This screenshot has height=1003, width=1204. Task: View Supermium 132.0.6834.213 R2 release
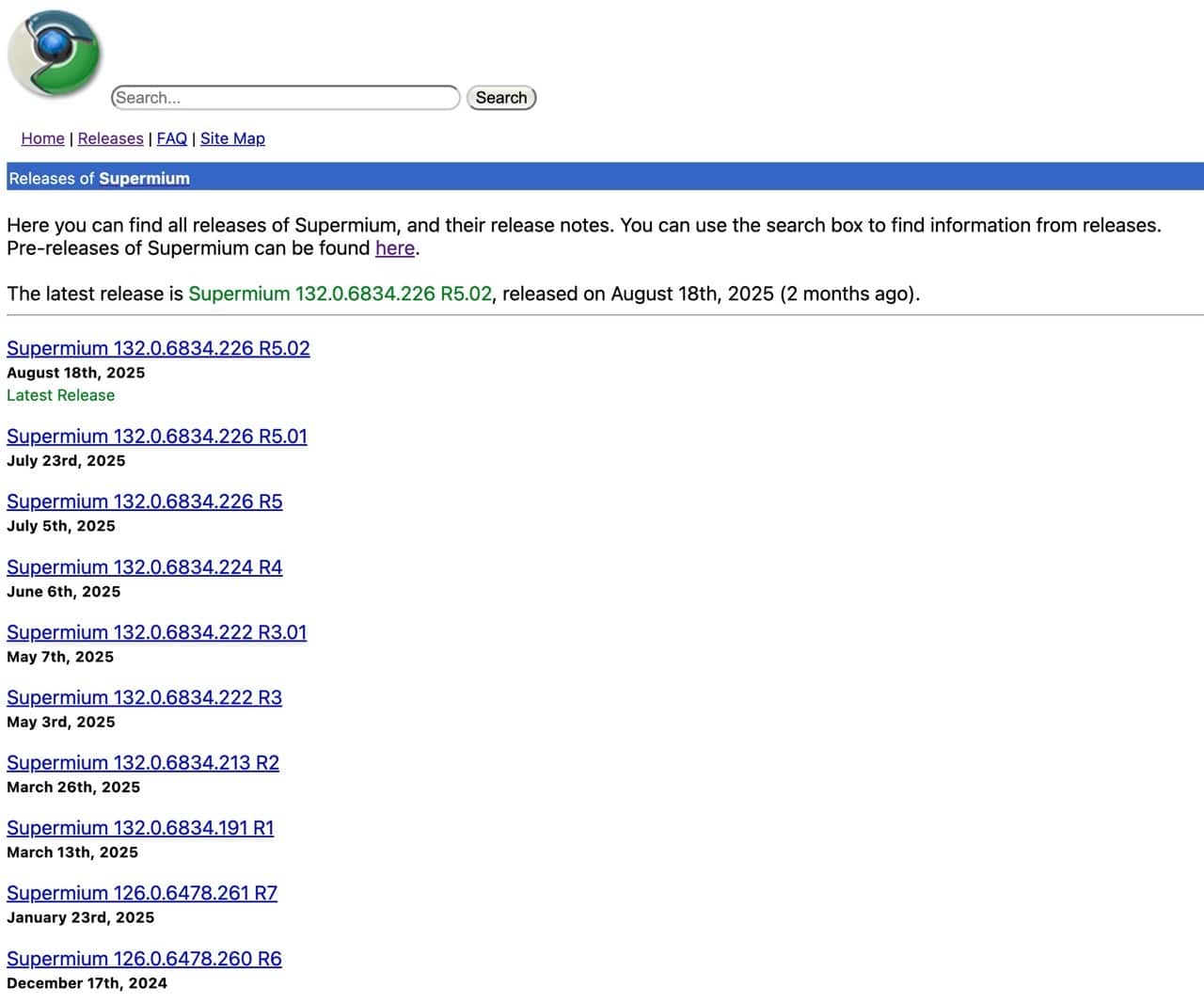click(143, 762)
